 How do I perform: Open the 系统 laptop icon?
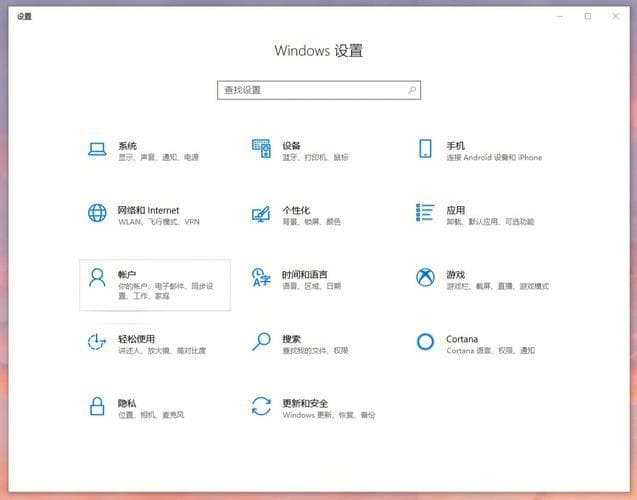tap(97, 149)
